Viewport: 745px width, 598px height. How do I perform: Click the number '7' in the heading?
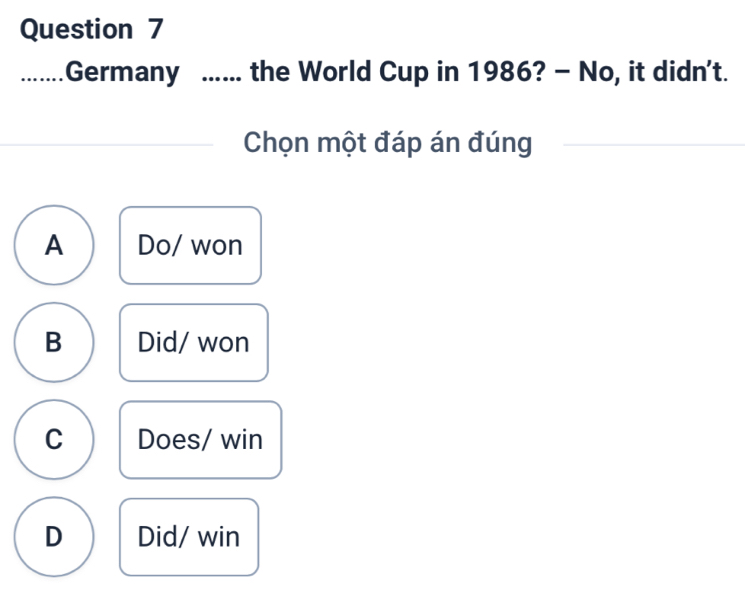click(x=155, y=29)
